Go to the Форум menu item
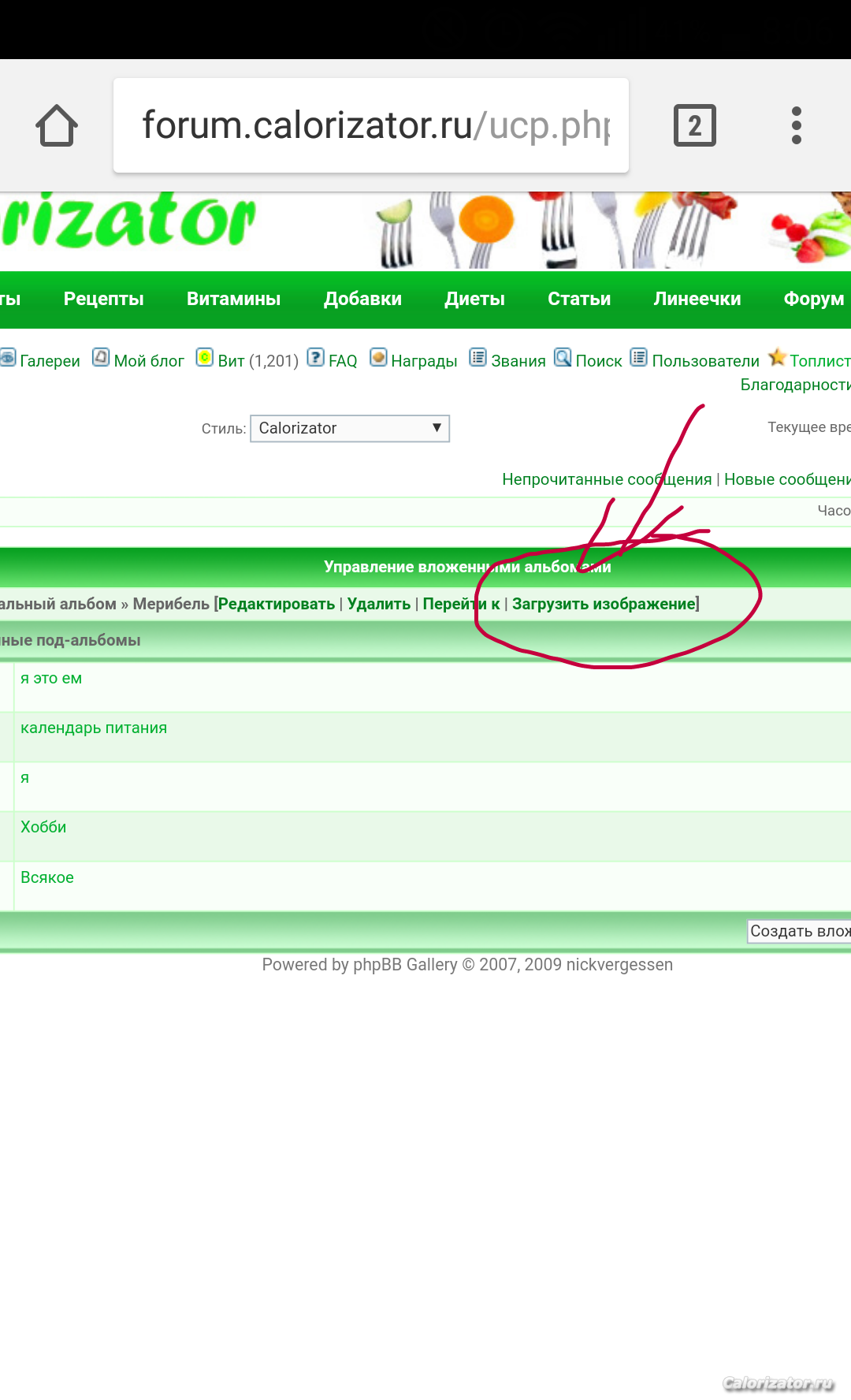This screenshot has height=1400, width=851. 813,299
